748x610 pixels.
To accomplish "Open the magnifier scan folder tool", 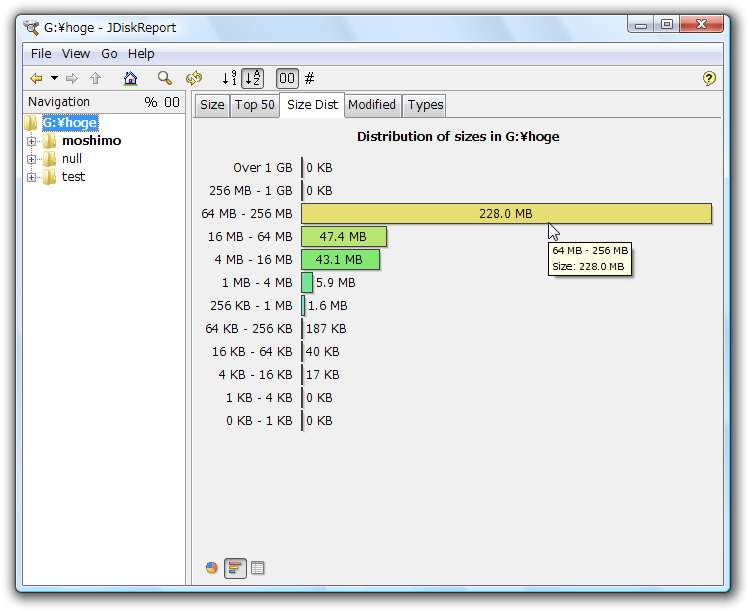I will tap(165, 78).
